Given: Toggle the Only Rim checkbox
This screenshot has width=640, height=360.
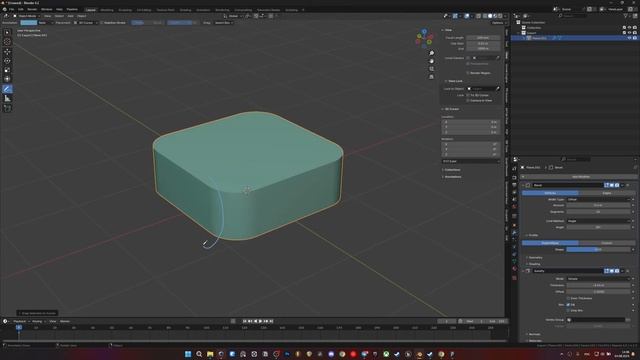Looking at the screenshot, I should tap(568, 311).
